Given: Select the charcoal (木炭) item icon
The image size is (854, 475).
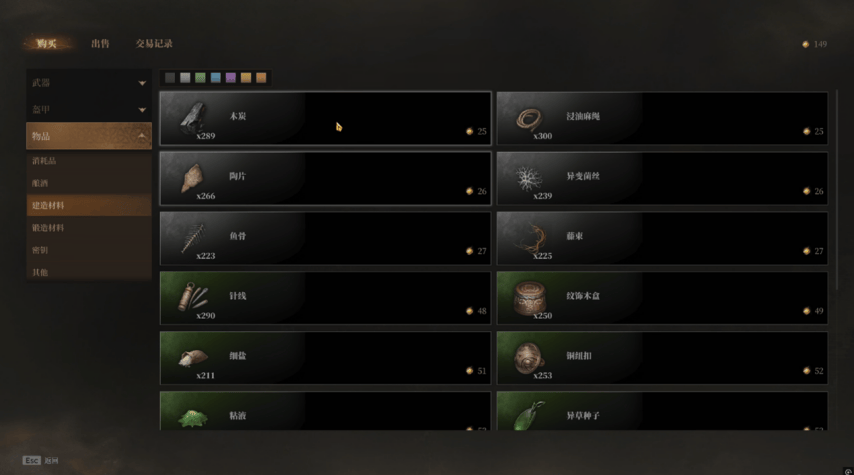Looking at the screenshot, I should 194,118.
